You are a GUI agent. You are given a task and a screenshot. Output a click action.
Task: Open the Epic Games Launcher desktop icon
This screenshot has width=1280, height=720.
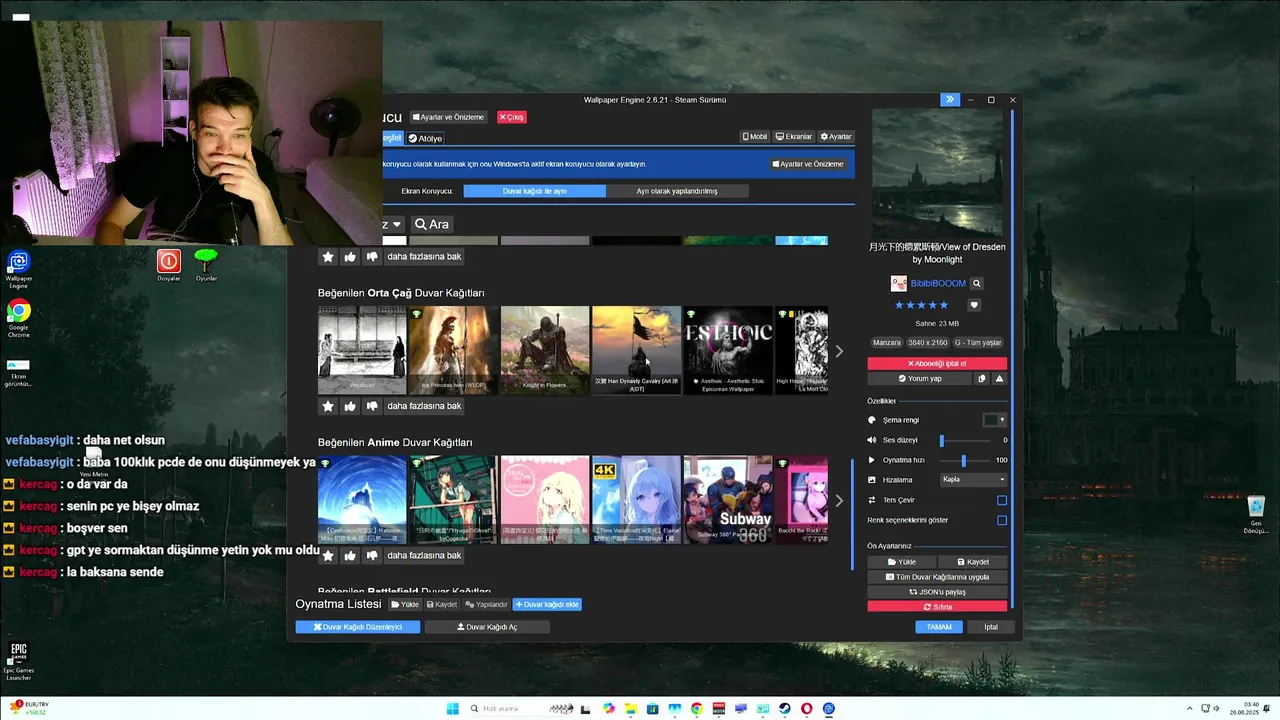18,661
